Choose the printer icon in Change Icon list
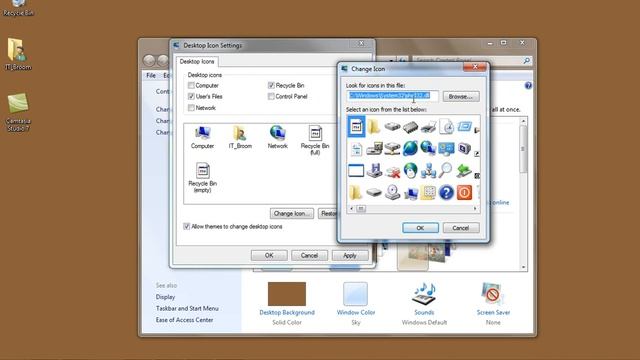 tap(428, 127)
